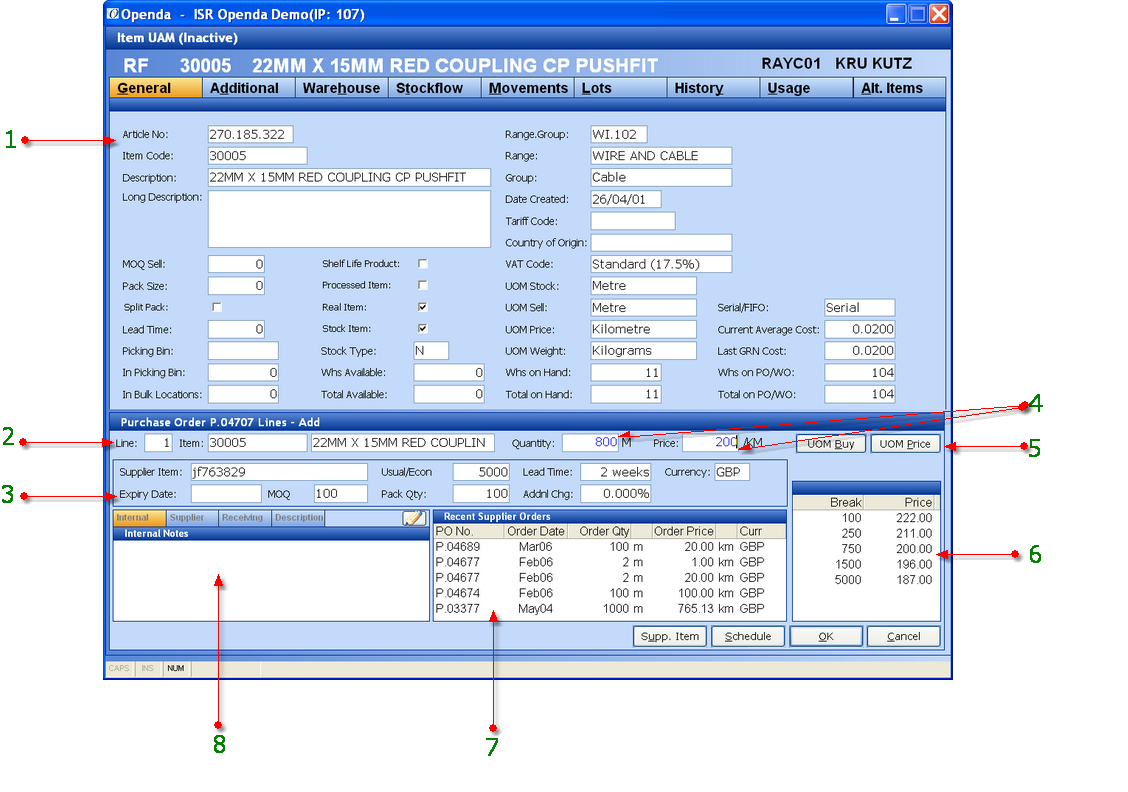
Task: Click the MOQ field showing 100
Action: click(x=341, y=494)
